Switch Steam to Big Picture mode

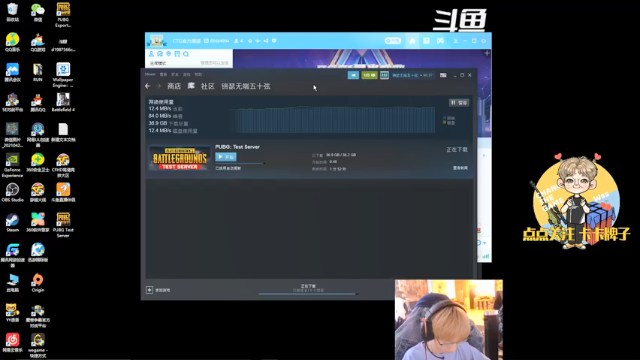443,75
